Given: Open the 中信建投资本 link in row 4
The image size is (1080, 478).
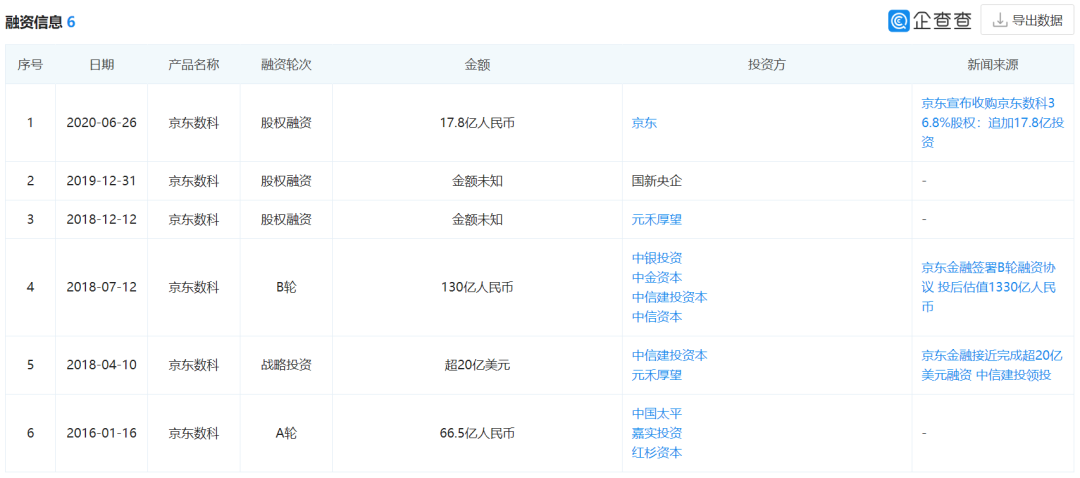Looking at the screenshot, I should point(669,298).
